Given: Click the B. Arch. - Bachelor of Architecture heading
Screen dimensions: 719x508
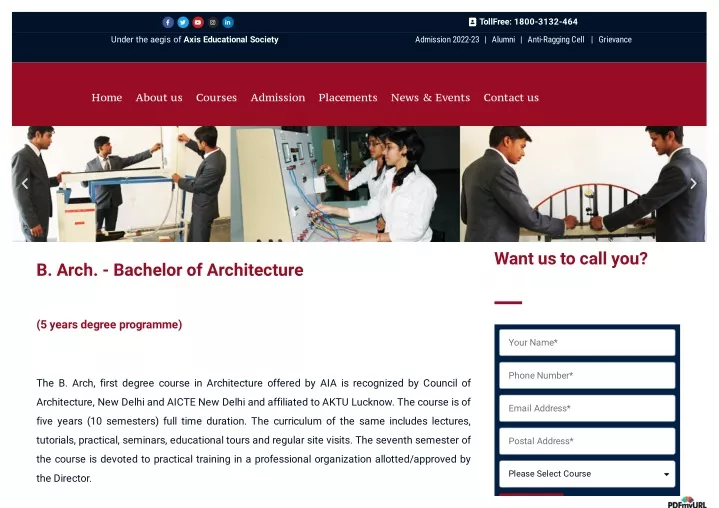Looking at the screenshot, I should click(170, 270).
